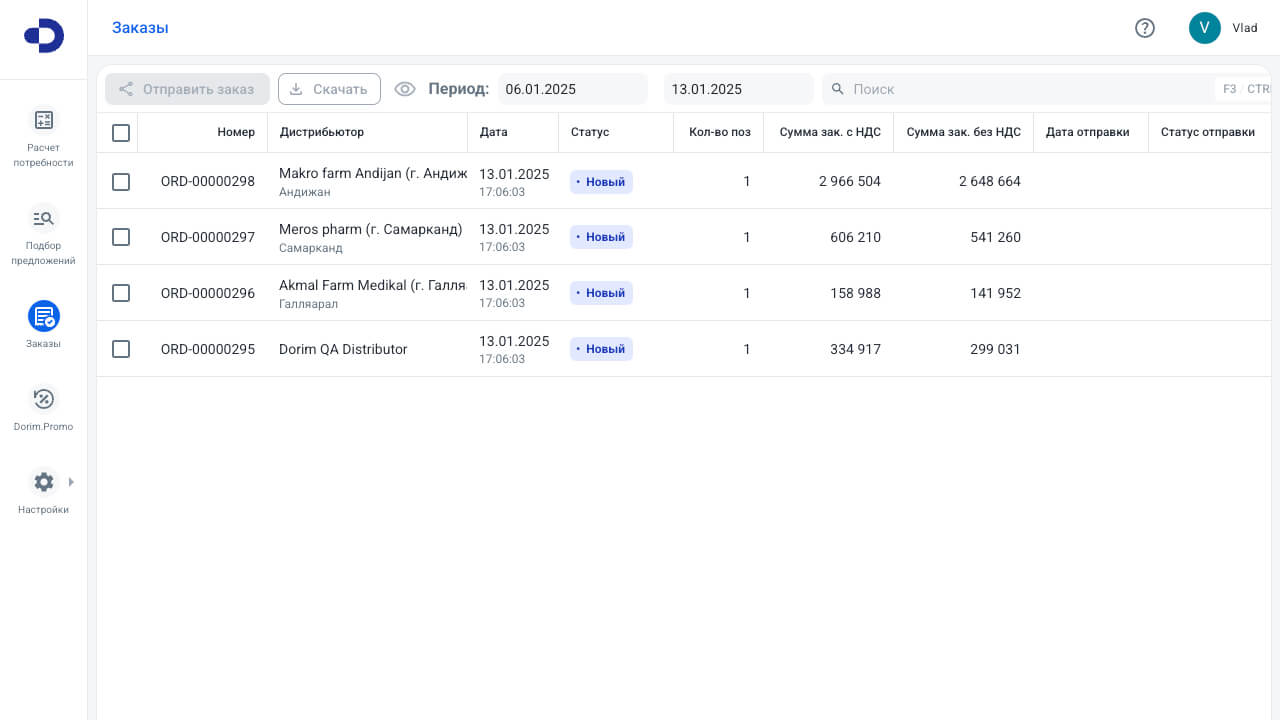Screen dimensions: 1280x720
Task: Check the box for order ORD-00000298
Action: click(x=121, y=181)
